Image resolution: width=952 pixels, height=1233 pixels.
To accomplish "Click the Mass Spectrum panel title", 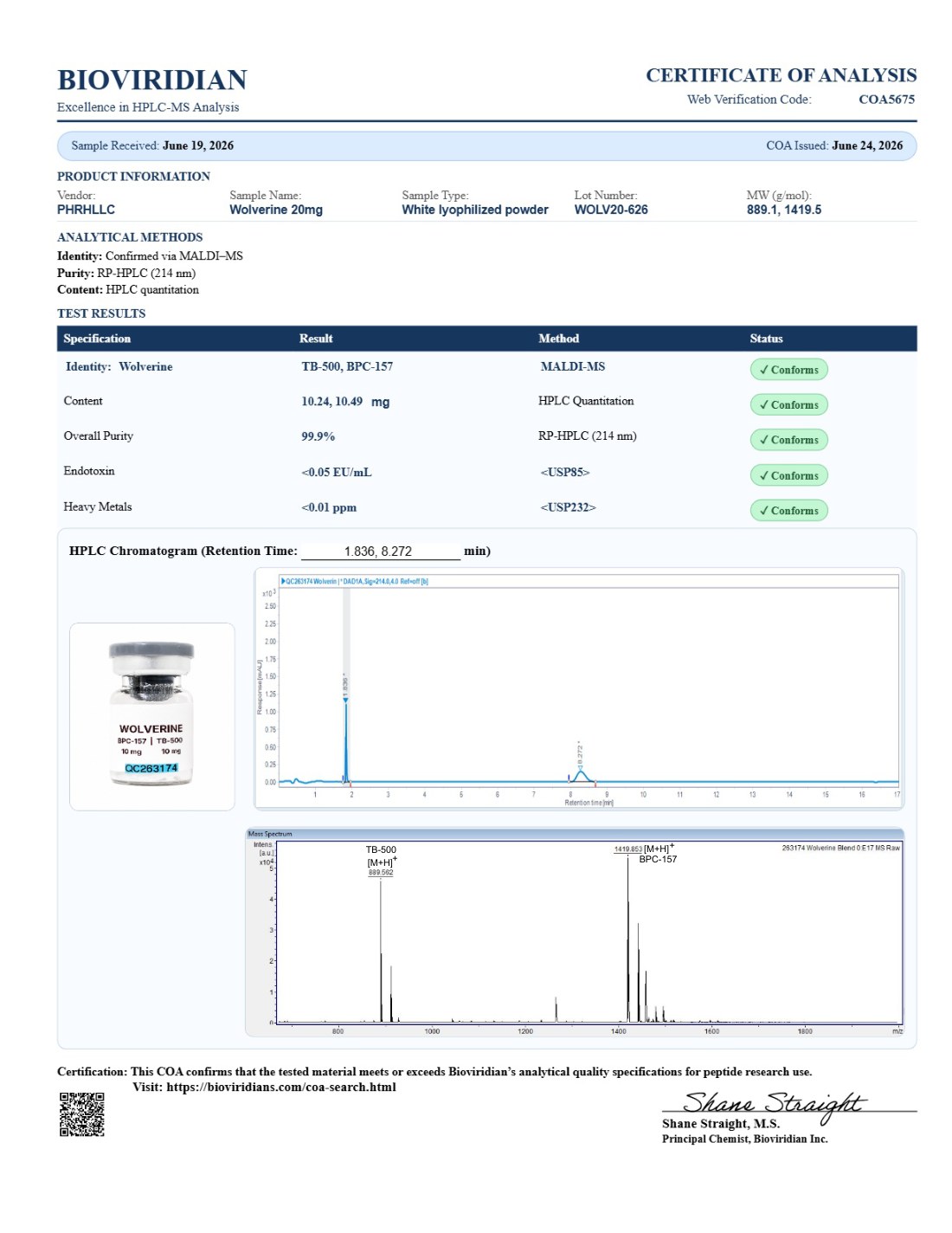I will pos(270,834).
